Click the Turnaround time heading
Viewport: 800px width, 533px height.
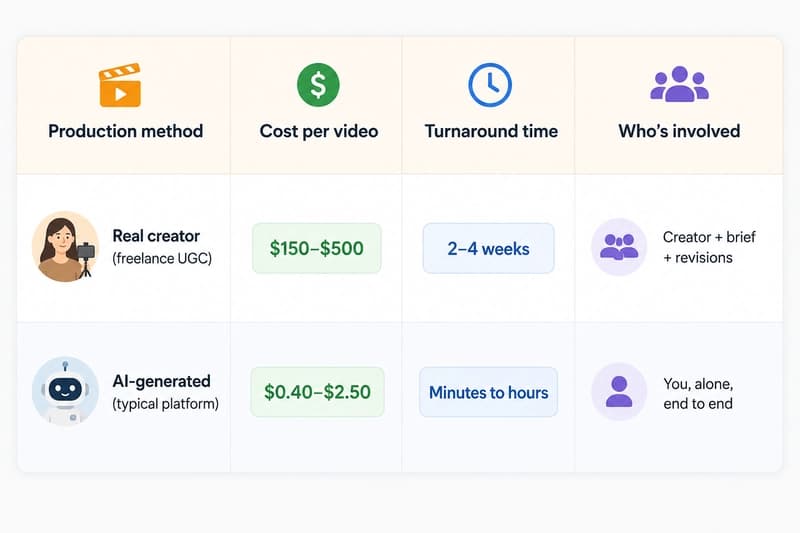coord(491,131)
